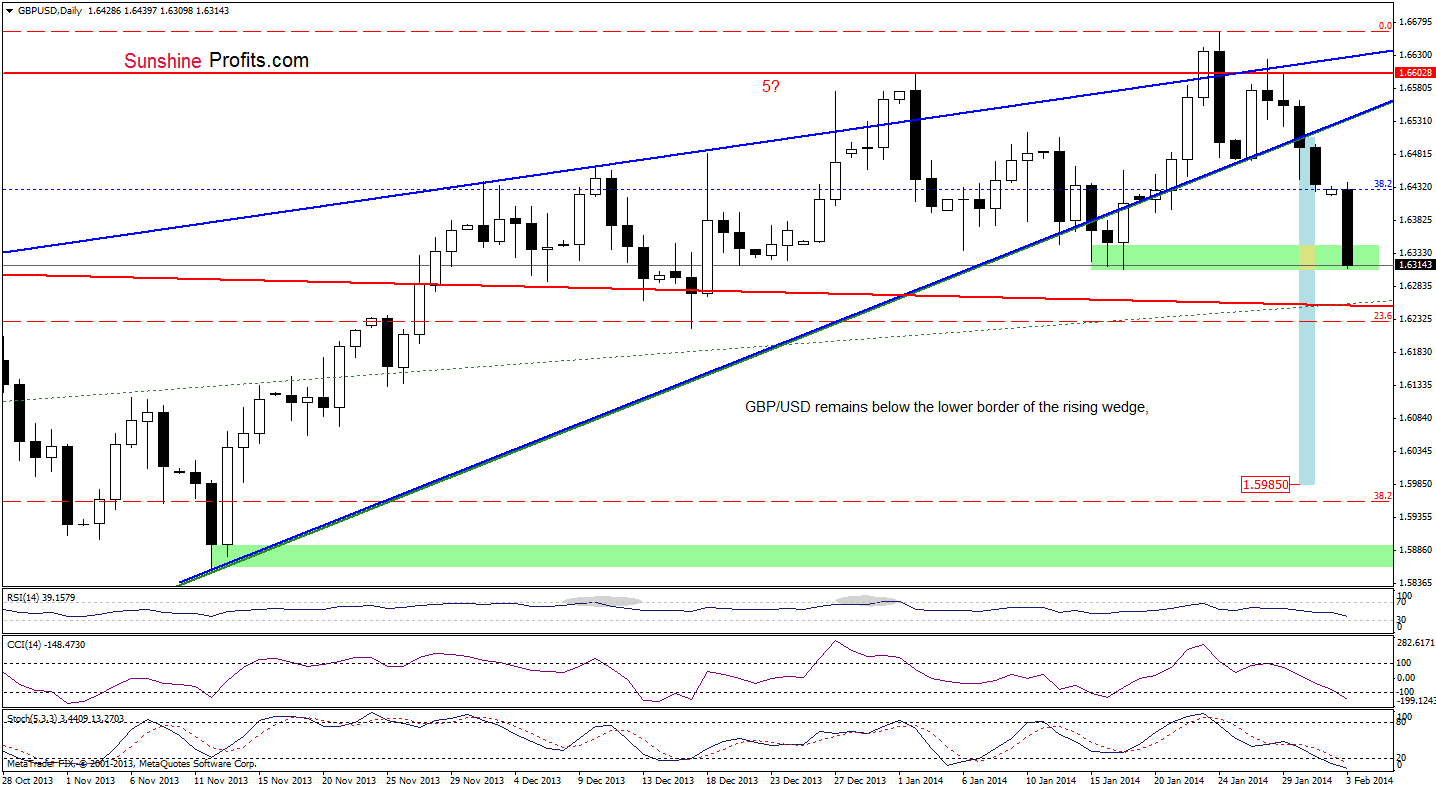Click the 1.60345 price axis value
This screenshot has height=789, width=1436.
1416,450
